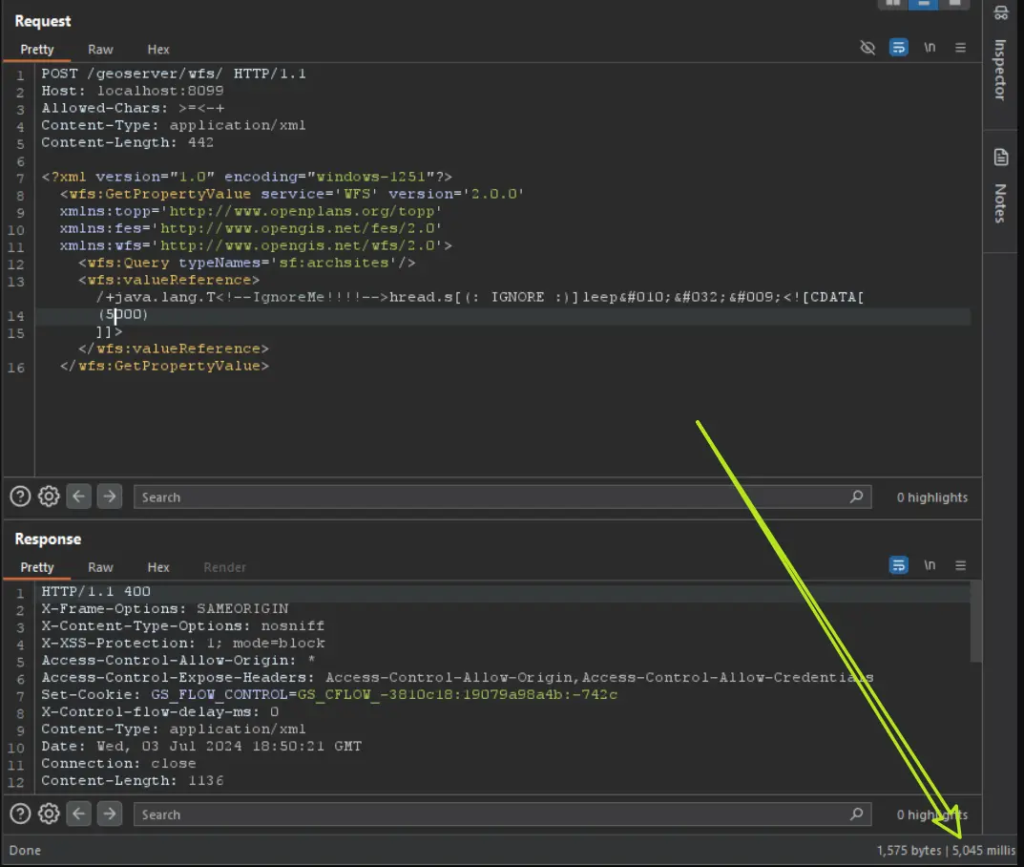Toggle word wrap icon in Request pane

coord(899,48)
